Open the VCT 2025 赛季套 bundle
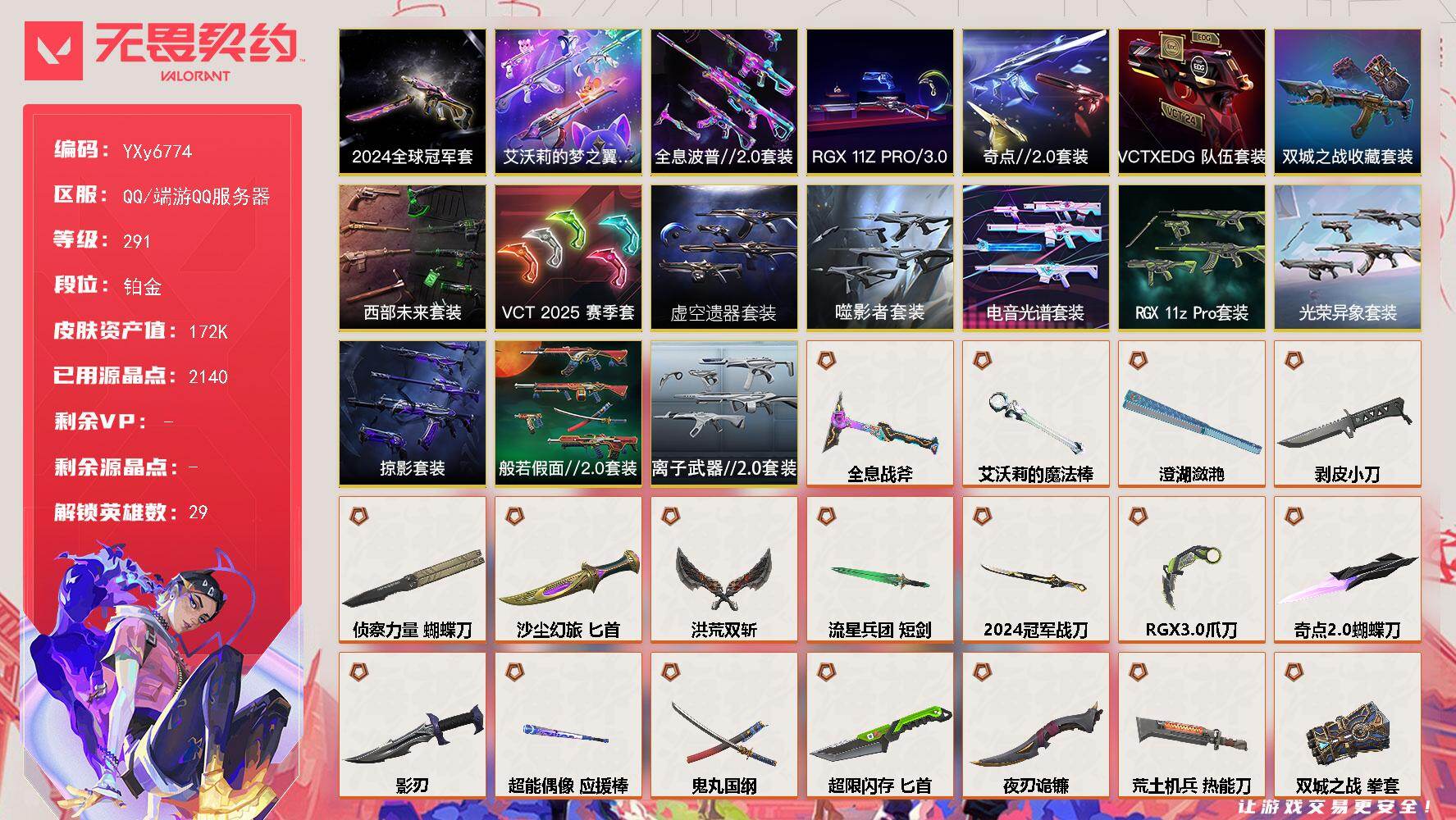 pos(568,257)
